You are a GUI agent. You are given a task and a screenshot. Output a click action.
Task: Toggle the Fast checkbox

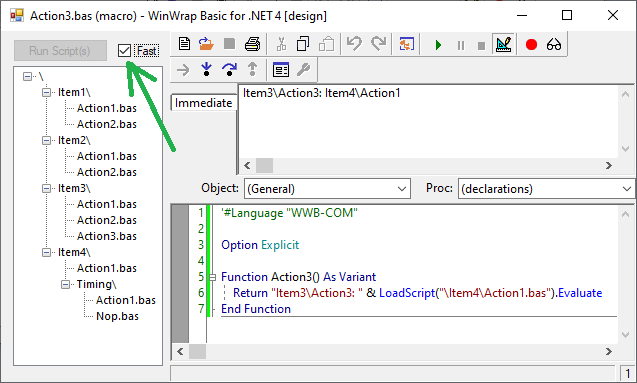124,51
